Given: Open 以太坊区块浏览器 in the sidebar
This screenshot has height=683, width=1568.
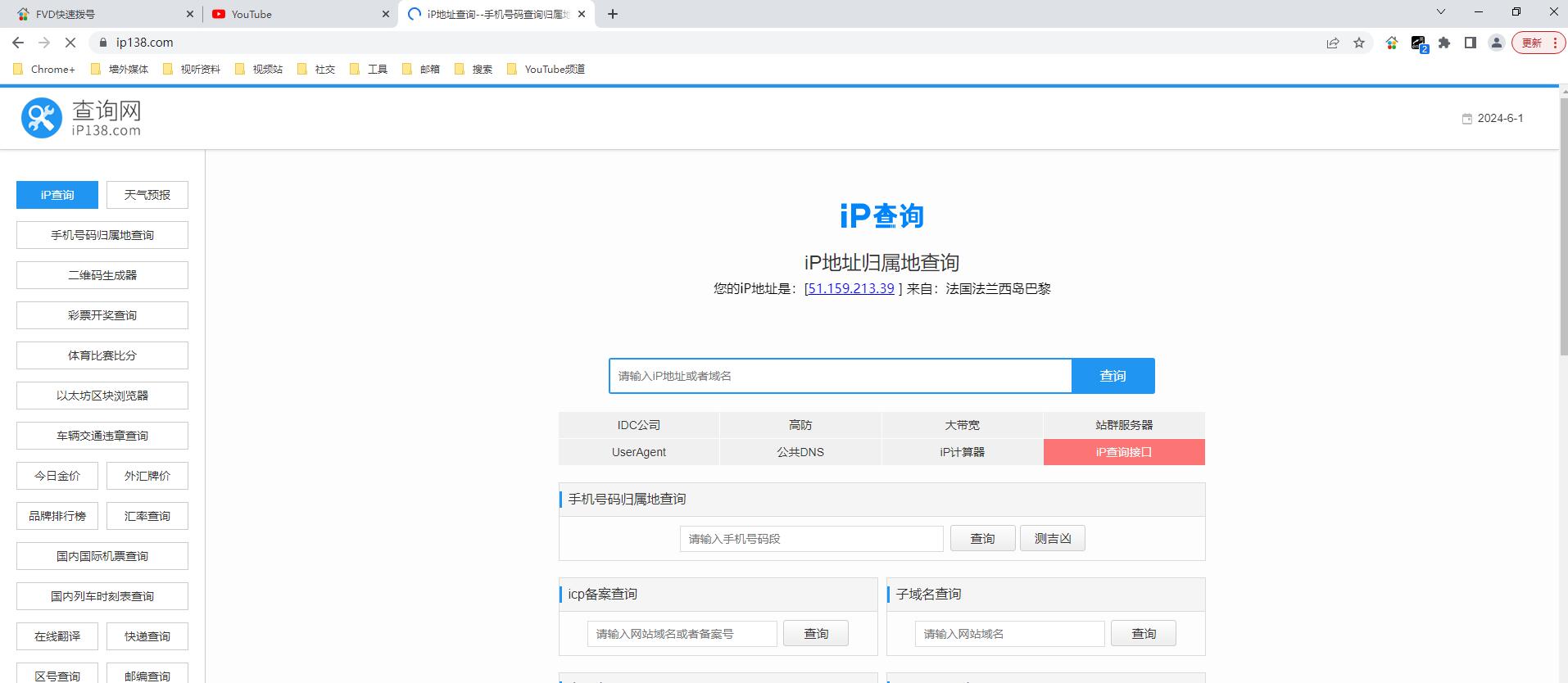Looking at the screenshot, I should [102, 396].
